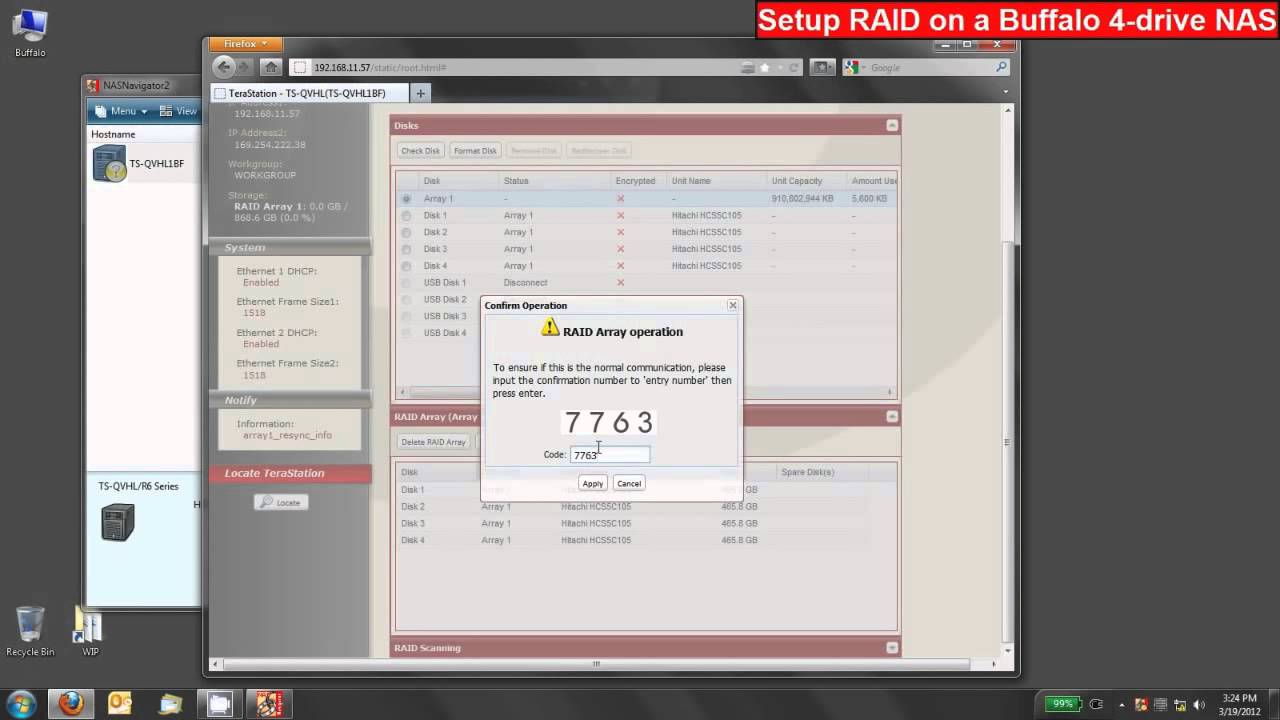
Task: Select the Disk 2 radio button in Disks
Action: point(406,232)
